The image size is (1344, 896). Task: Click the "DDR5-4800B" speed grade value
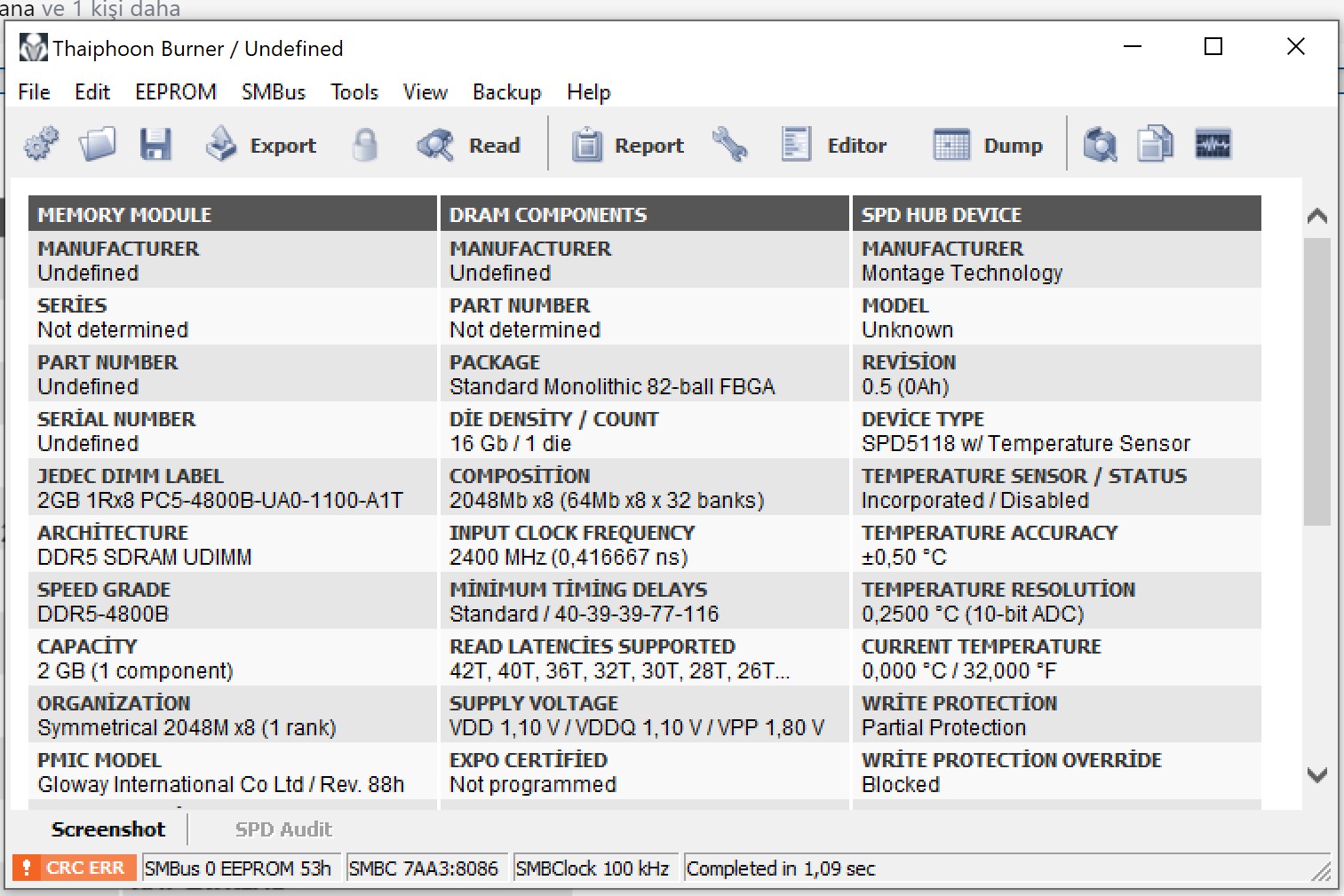click(103, 614)
